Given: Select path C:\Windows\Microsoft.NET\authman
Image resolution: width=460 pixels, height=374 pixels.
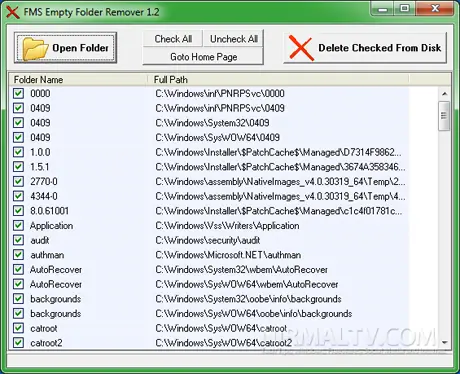Looking at the screenshot, I should point(228,255).
